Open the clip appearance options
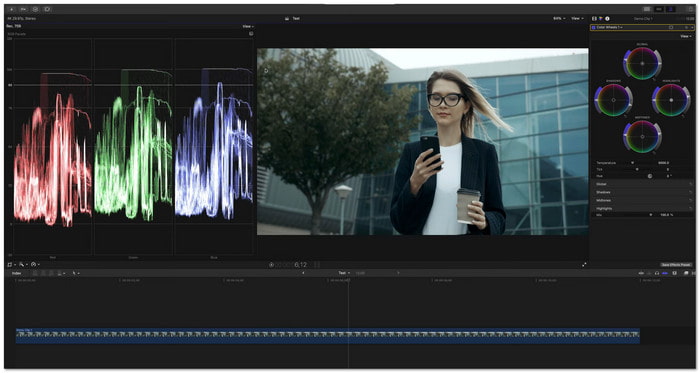 tap(675, 273)
